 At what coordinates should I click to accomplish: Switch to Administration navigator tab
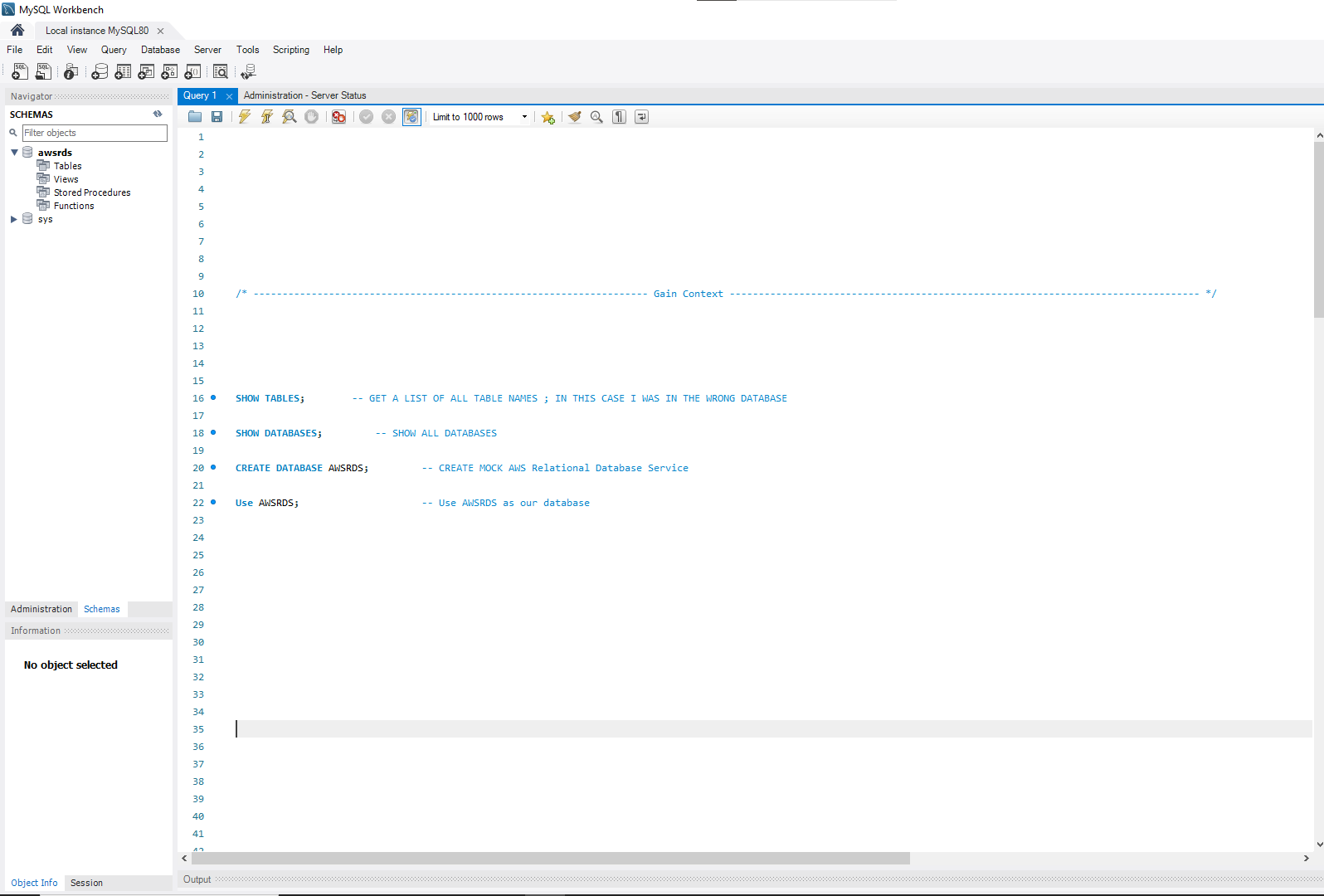pos(41,609)
